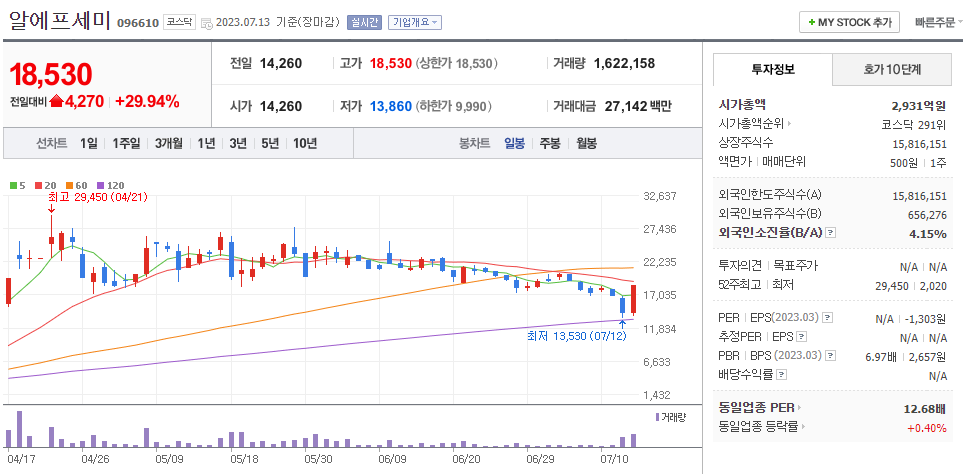Select the 주봉 candlestick chart
Viewport: 966px width, 474px height.
click(550, 144)
